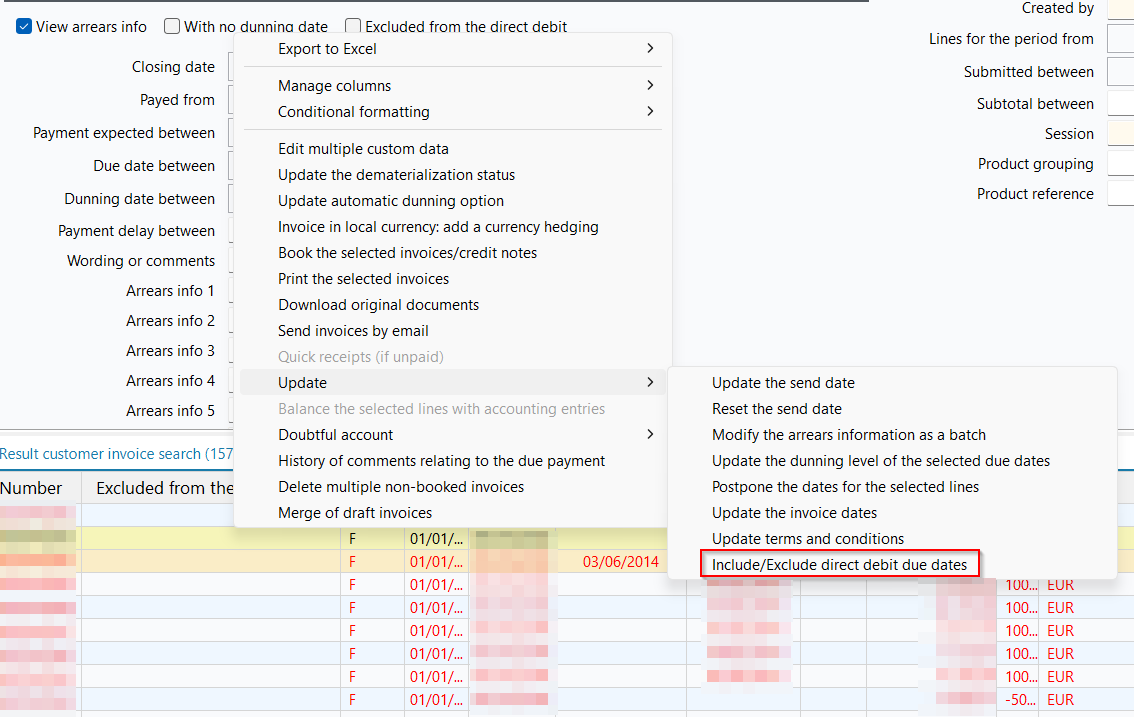Choose Update the send date
1134x717 pixels.
point(783,383)
